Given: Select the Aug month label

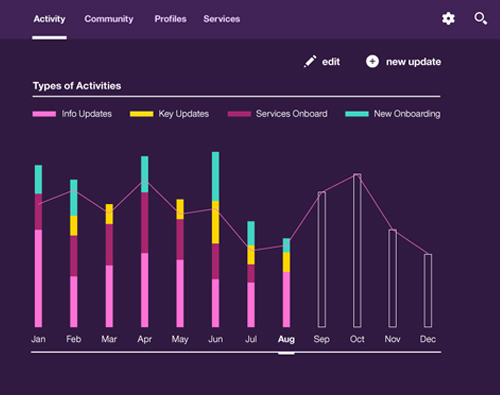Looking at the screenshot, I should point(286,339).
